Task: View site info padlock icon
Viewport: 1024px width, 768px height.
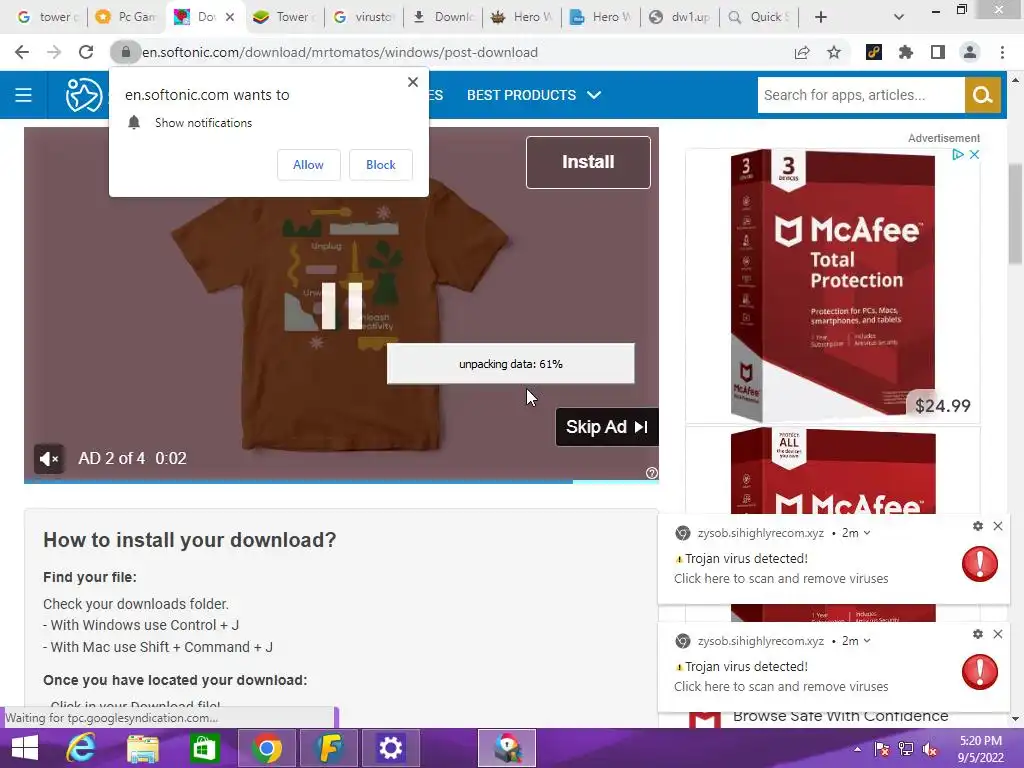Action: coord(125,52)
